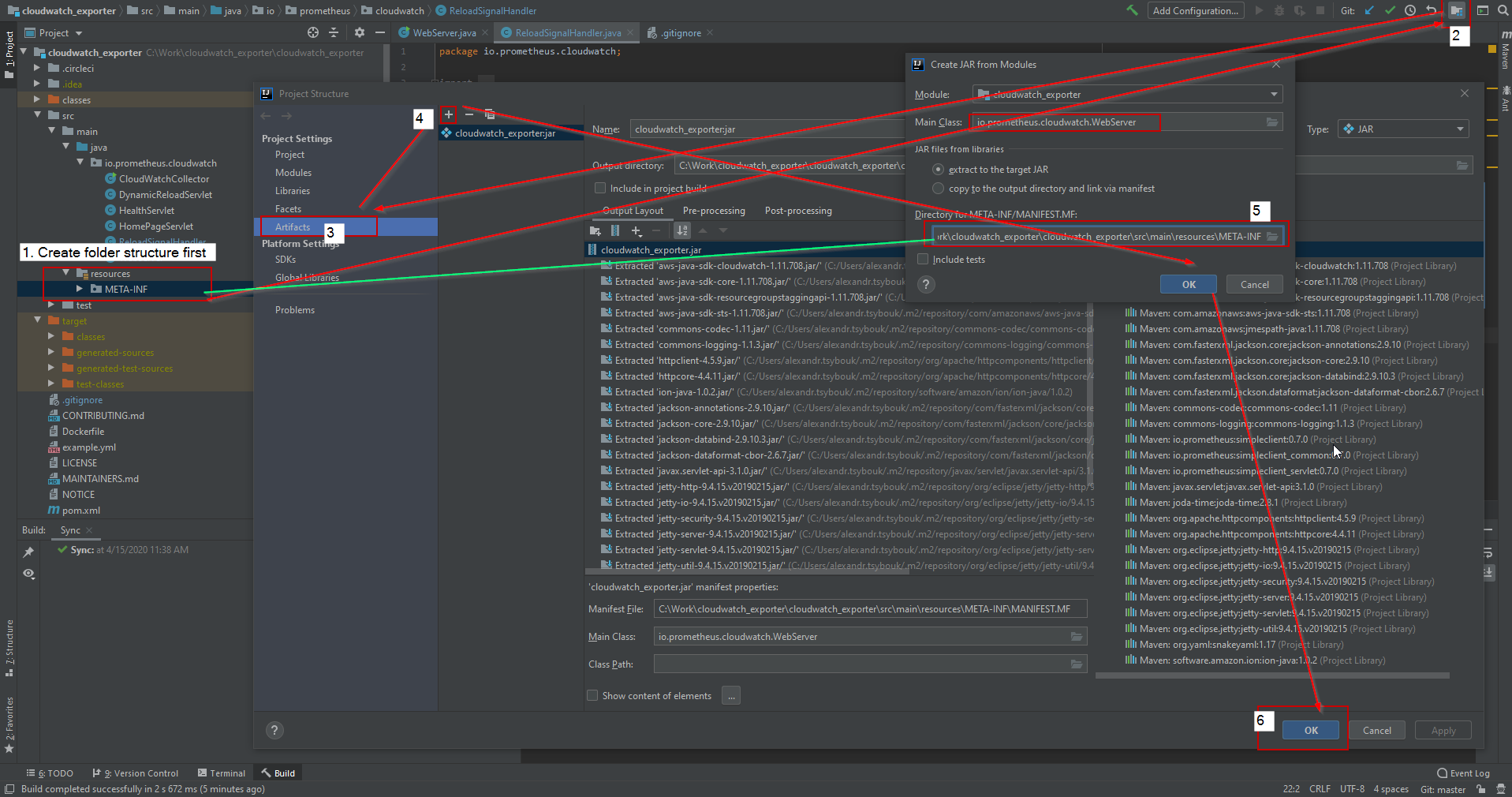Click the pin icon in Build panel
Viewport: 1512px width, 797px height.
(28, 552)
